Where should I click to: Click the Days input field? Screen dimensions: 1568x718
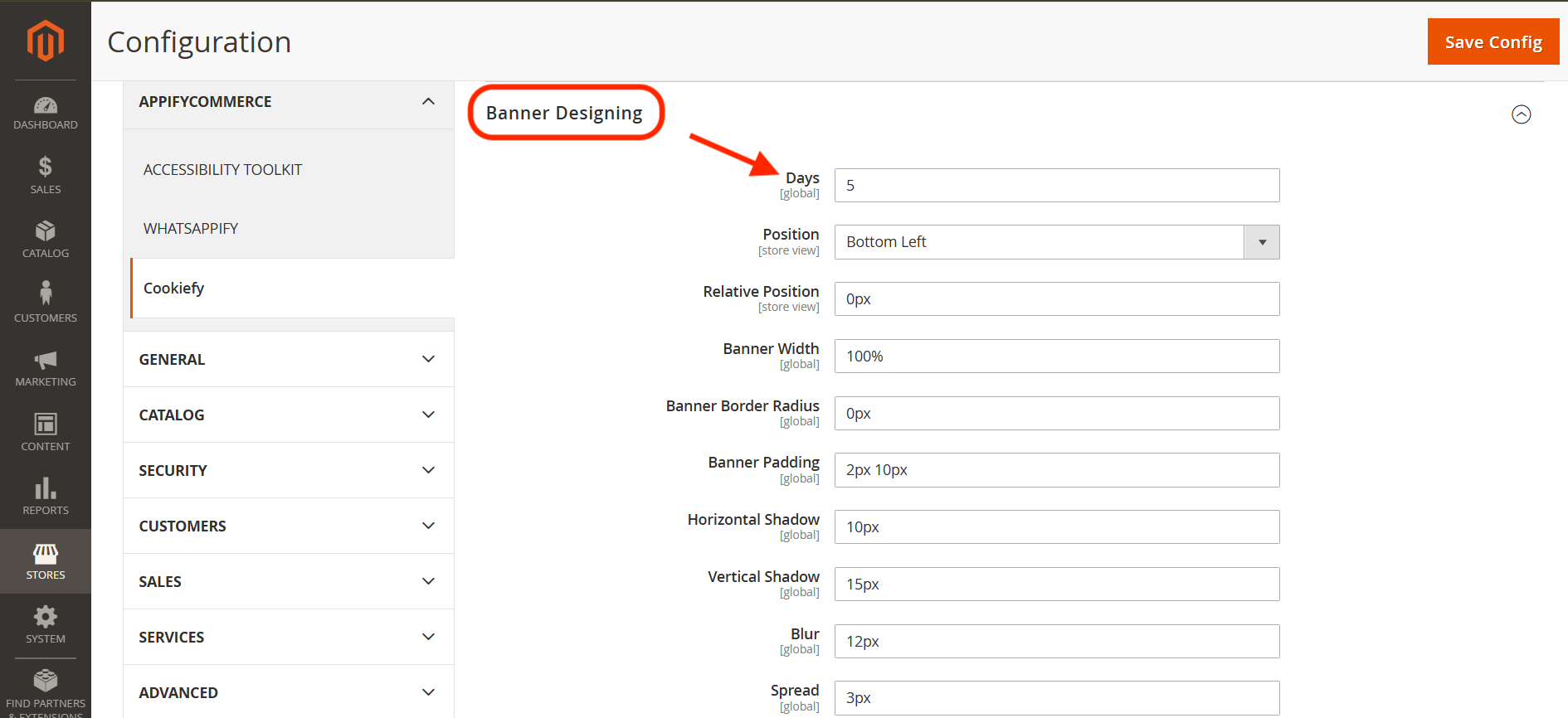point(1057,185)
